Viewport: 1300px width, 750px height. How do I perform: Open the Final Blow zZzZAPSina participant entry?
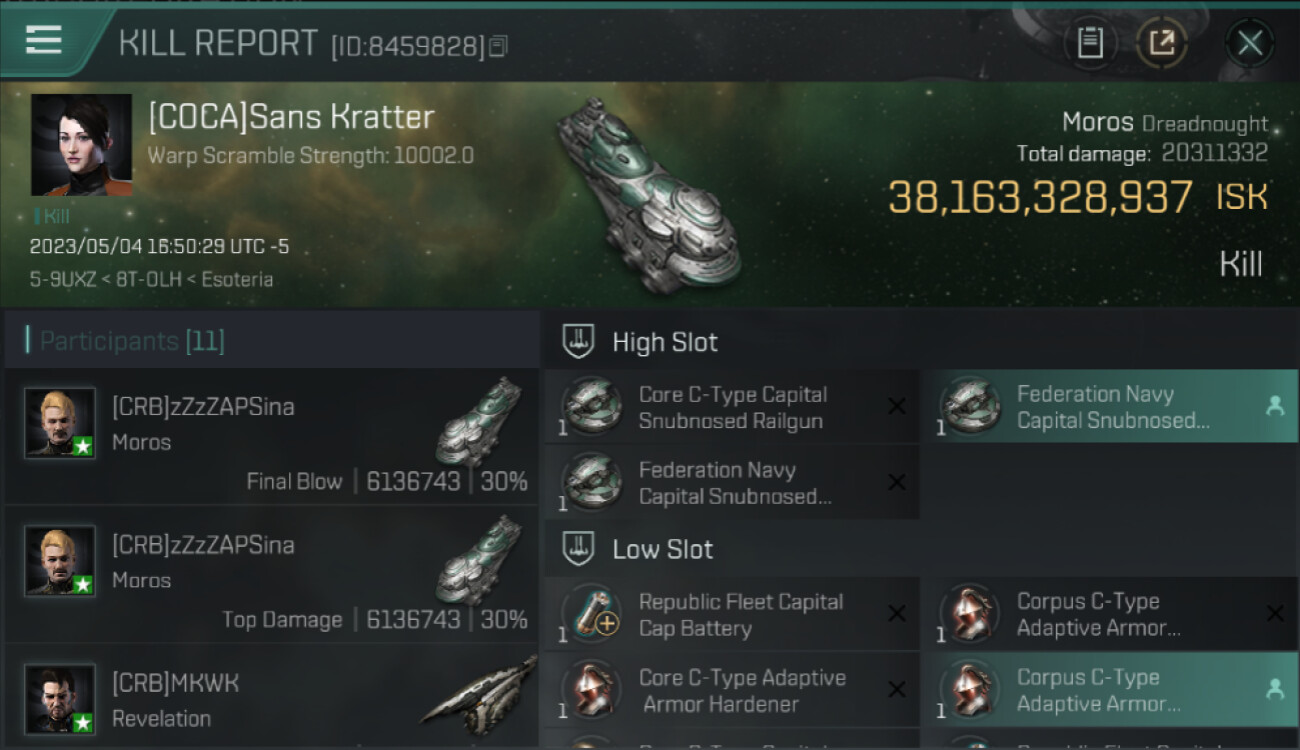[x=270, y=436]
